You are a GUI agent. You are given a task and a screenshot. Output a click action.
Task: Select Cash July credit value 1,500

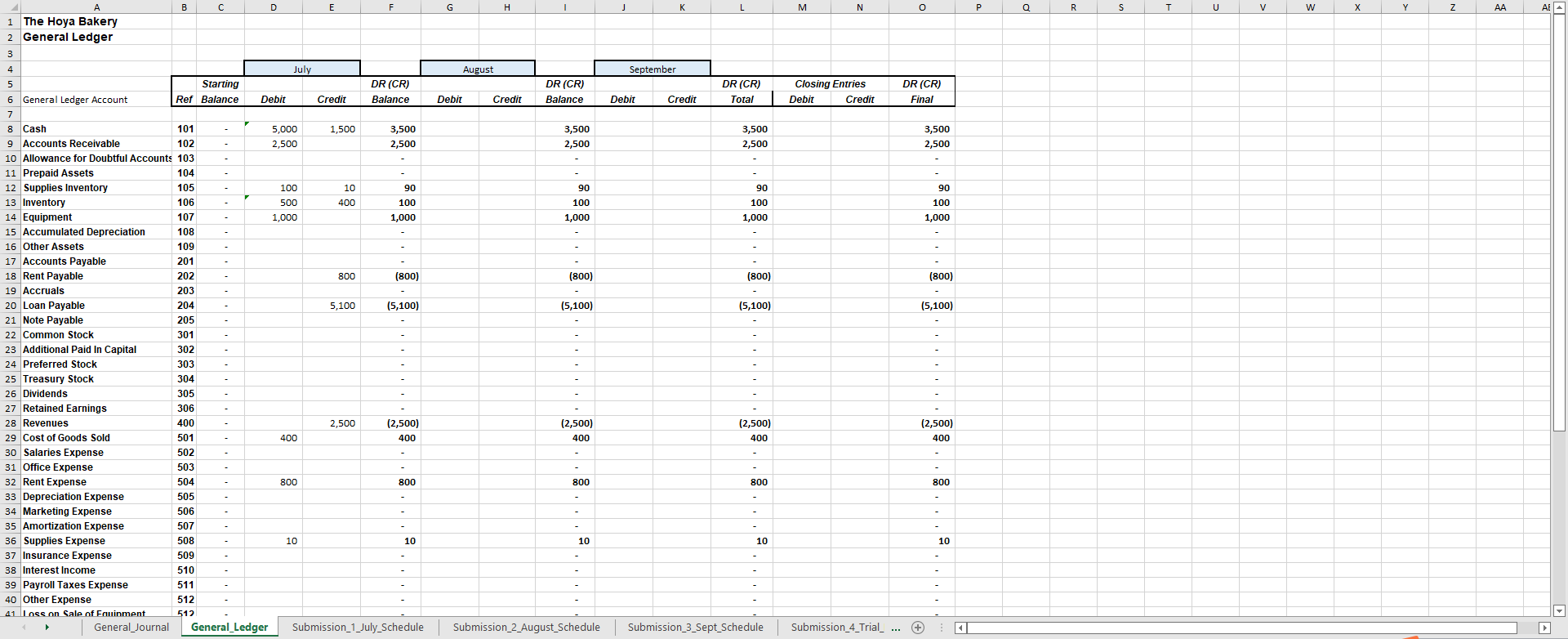coord(332,129)
